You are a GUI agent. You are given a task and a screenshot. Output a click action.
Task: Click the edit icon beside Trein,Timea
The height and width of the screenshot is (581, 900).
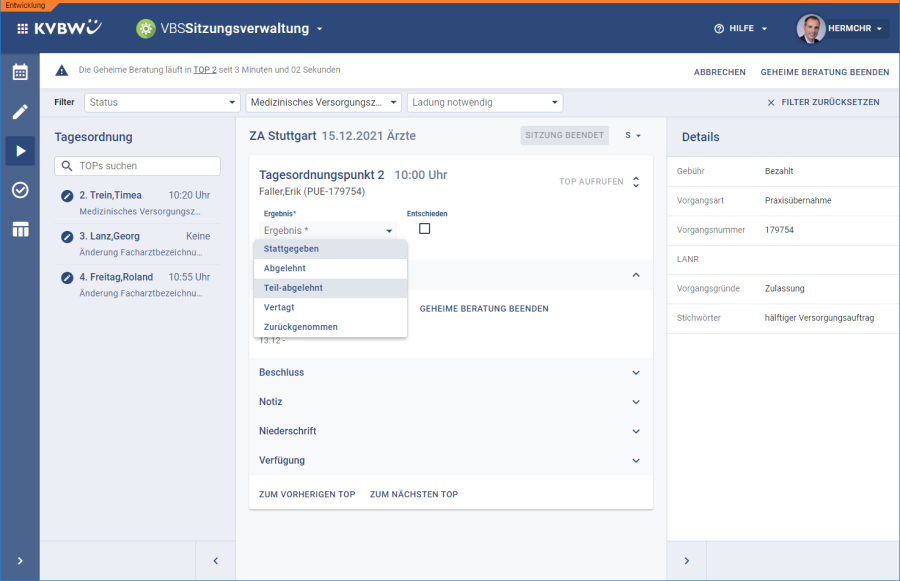[67, 195]
